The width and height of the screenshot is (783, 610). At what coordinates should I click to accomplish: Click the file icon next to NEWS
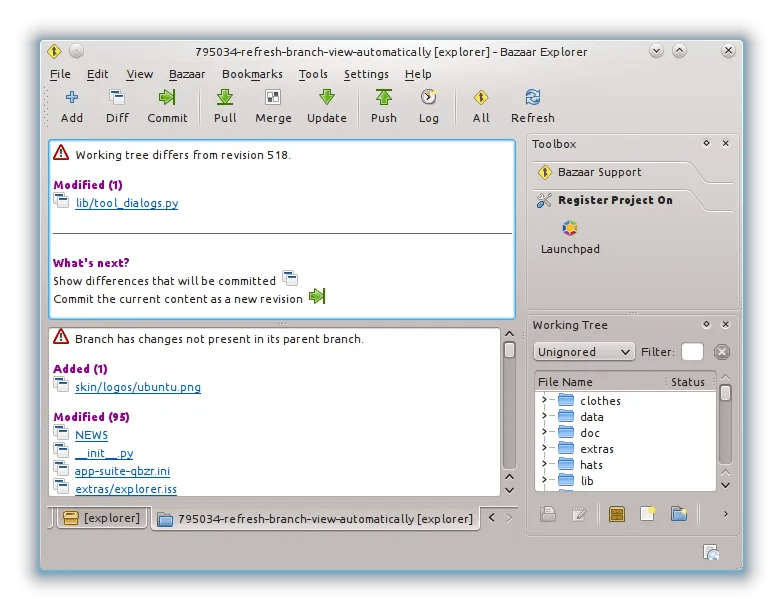tap(61, 433)
